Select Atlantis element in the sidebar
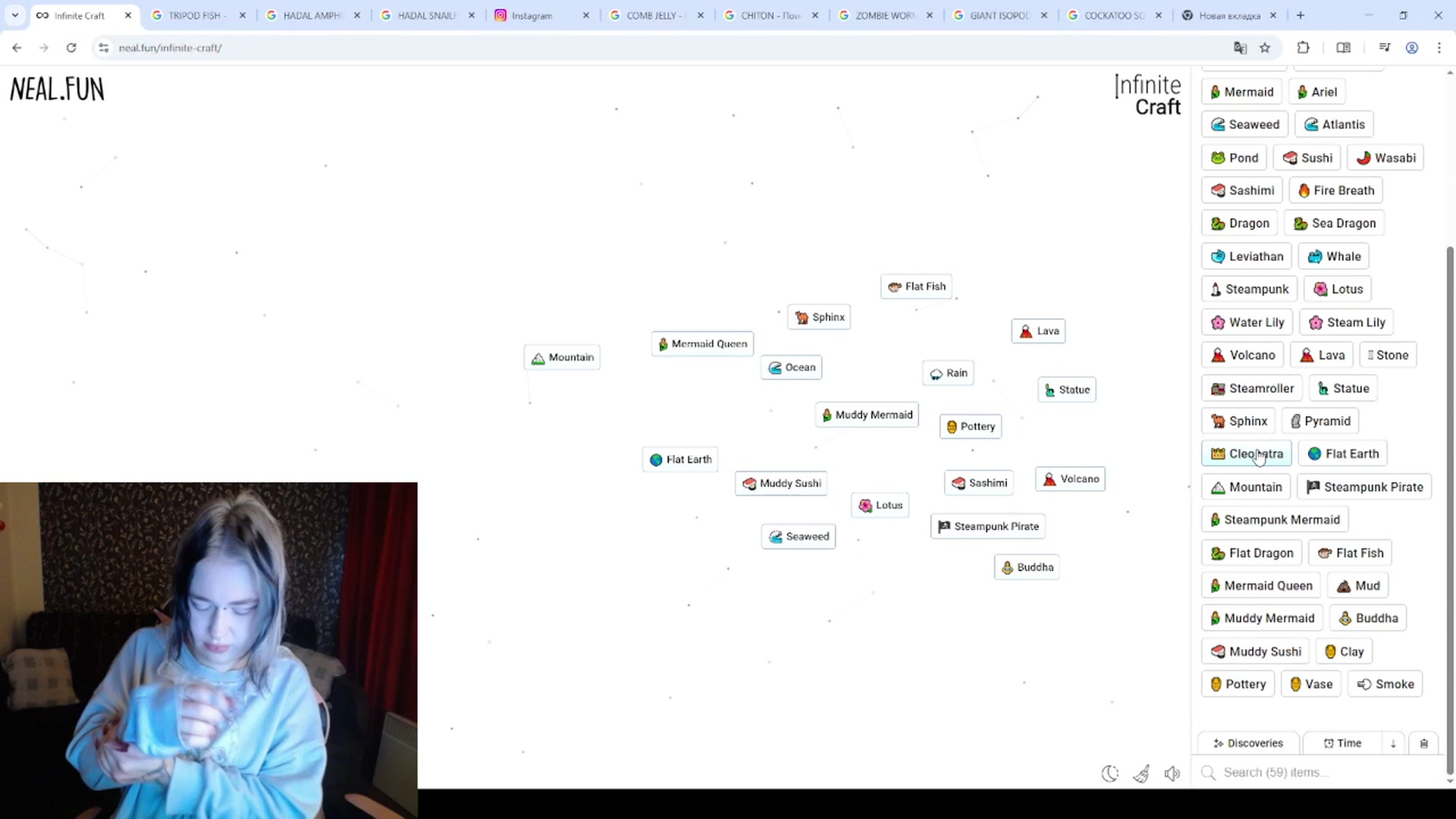The image size is (1456, 819). pos(1334,124)
